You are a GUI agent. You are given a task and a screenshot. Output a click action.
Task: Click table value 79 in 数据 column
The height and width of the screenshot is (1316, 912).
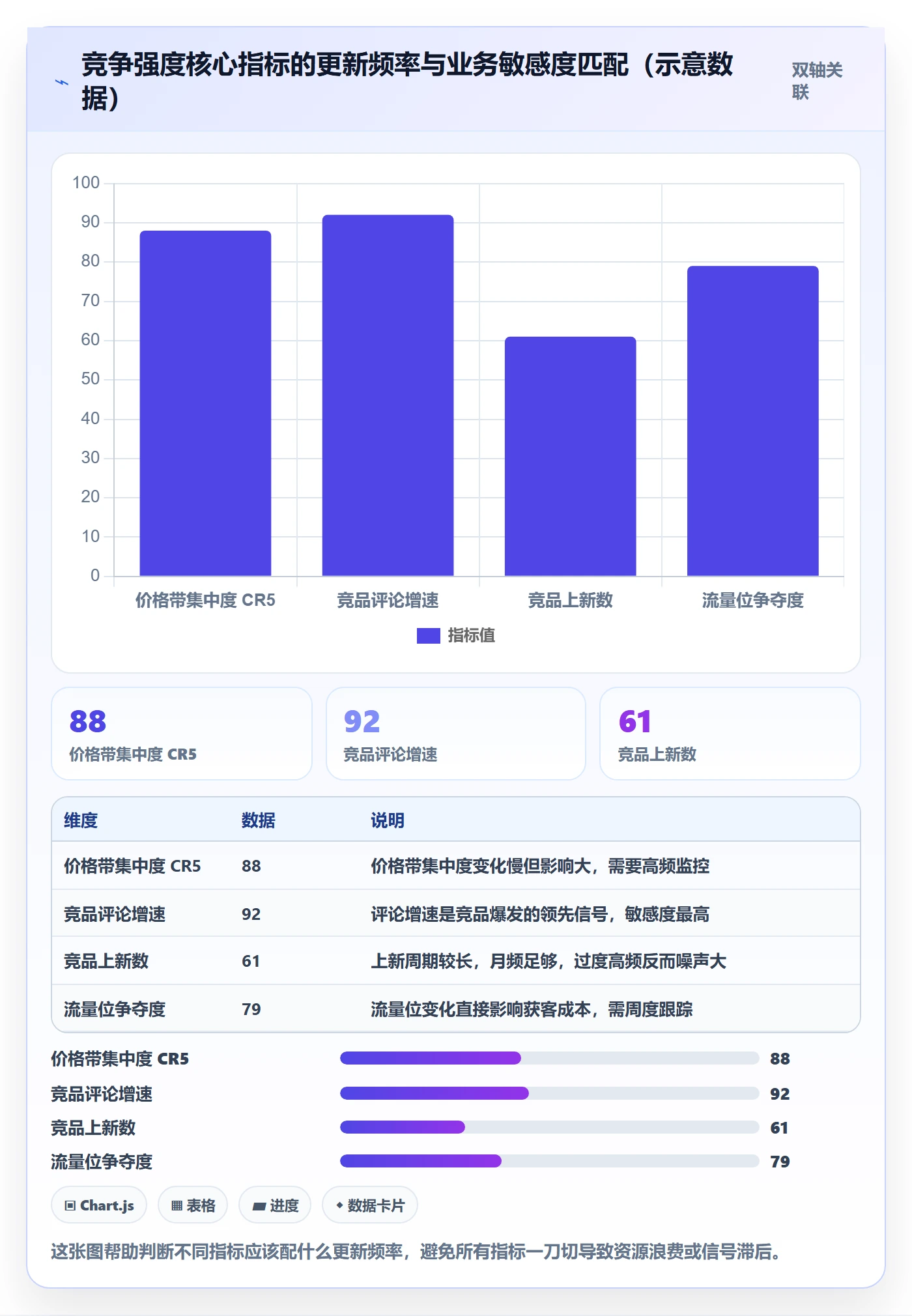(251, 1009)
